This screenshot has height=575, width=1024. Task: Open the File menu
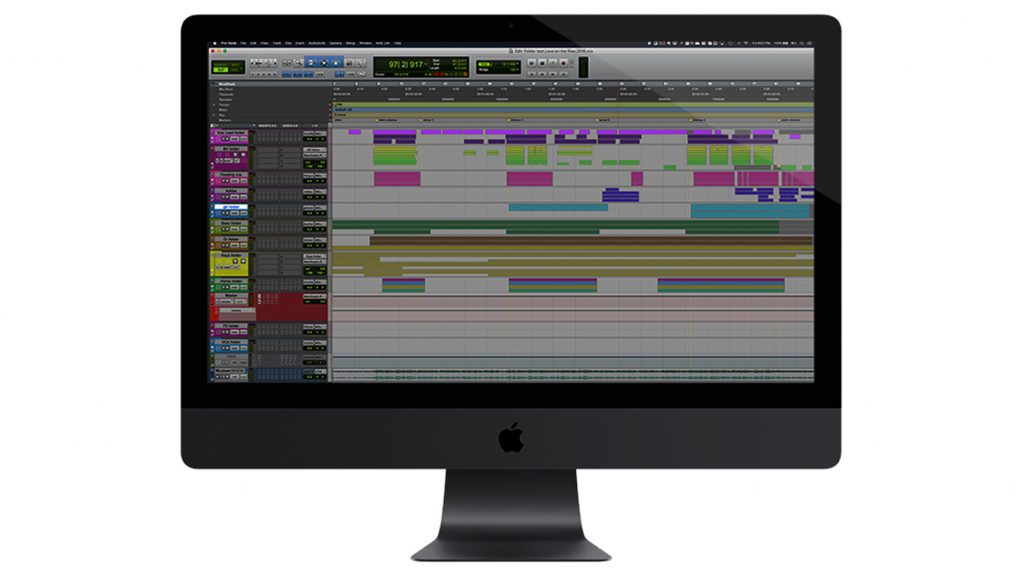(243, 43)
